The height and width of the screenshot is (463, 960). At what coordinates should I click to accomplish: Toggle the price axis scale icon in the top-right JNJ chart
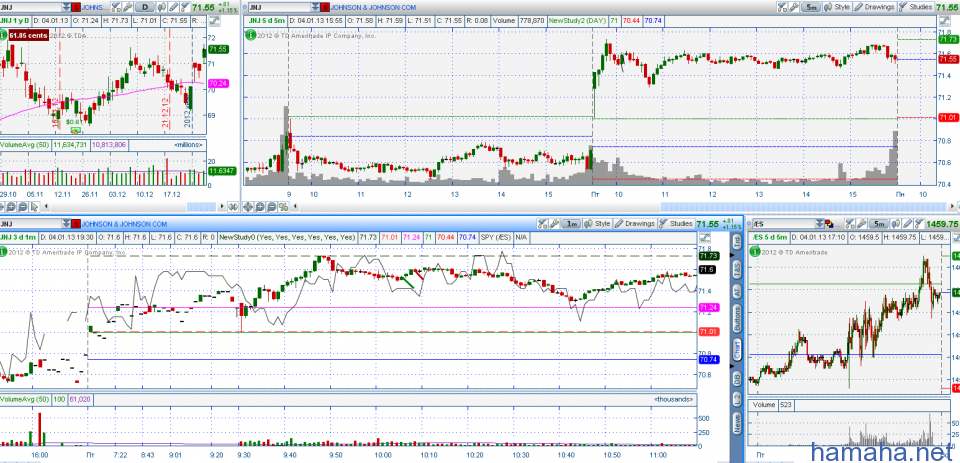point(945,21)
